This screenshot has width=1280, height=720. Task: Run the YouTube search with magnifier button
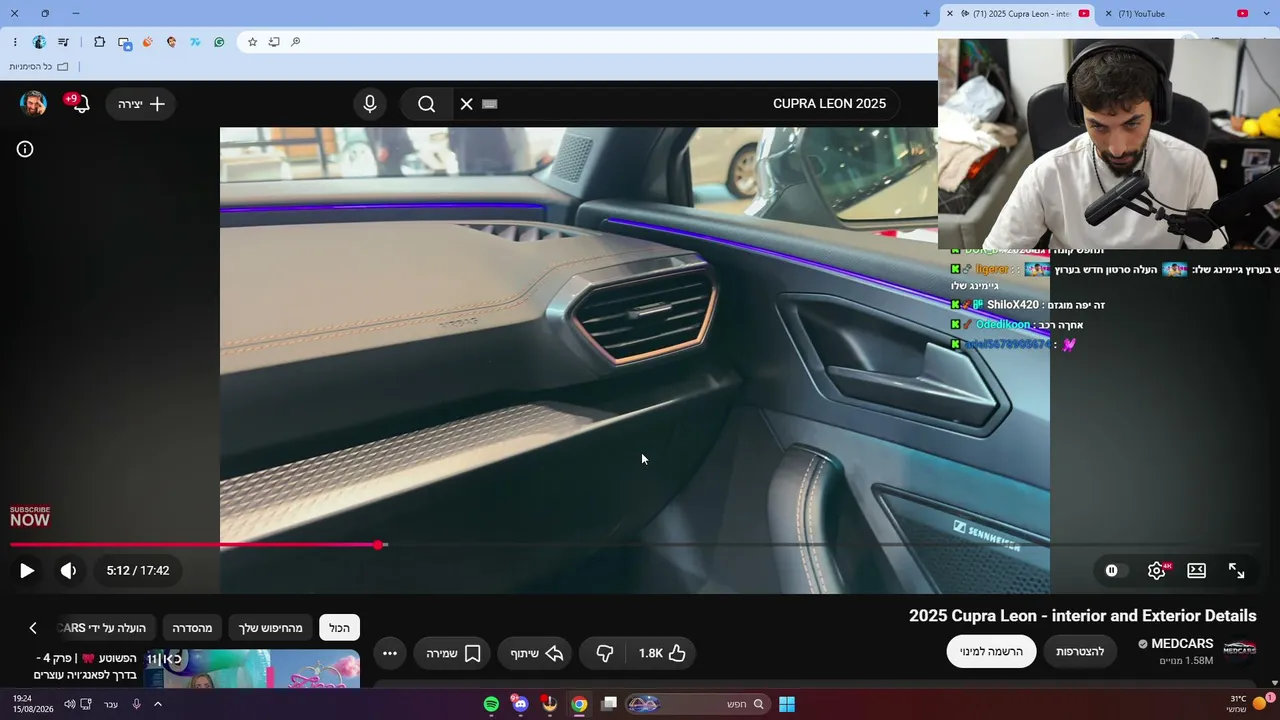click(427, 104)
